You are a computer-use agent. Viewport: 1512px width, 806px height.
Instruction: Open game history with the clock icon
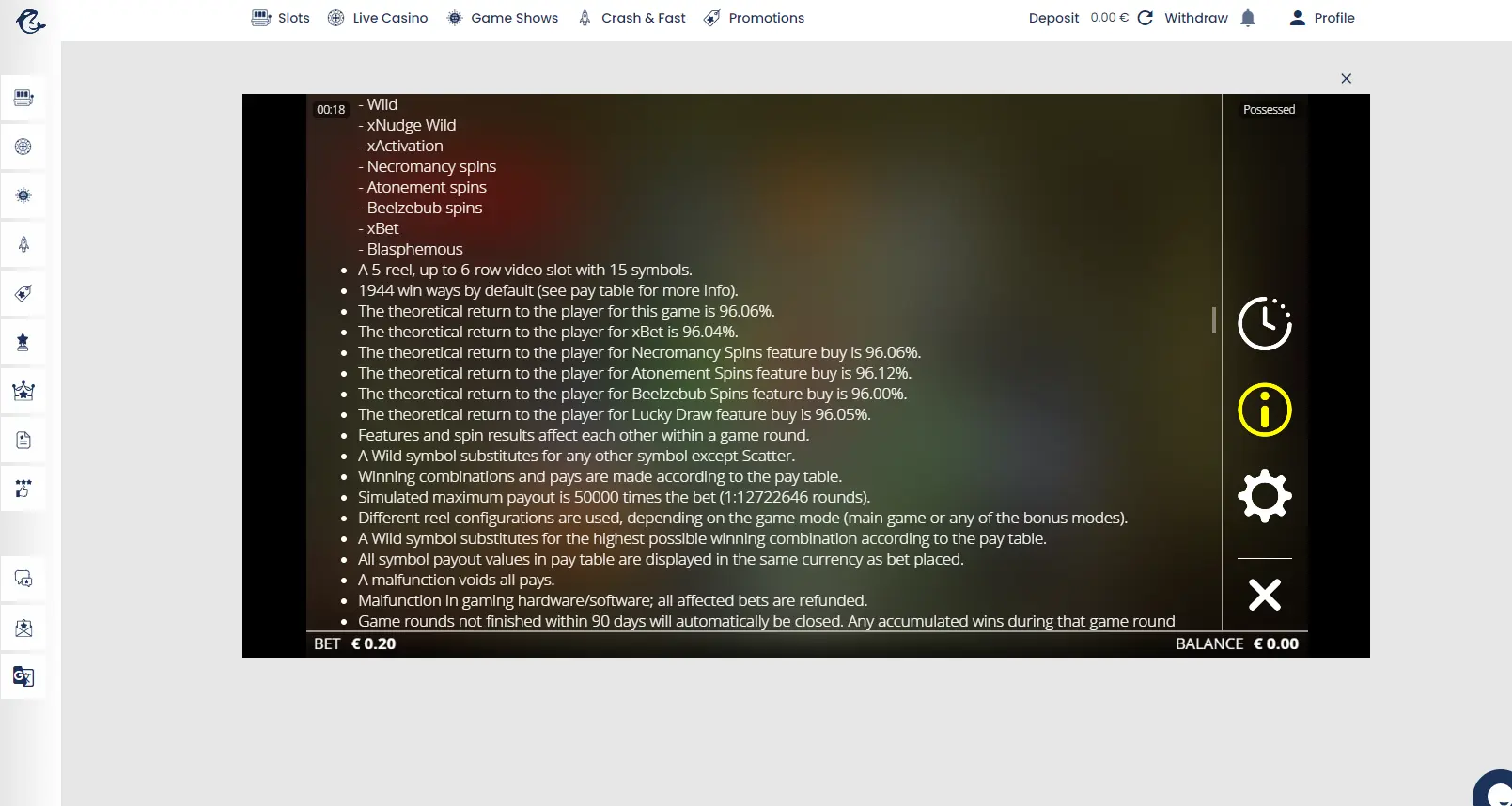(x=1265, y=323)
